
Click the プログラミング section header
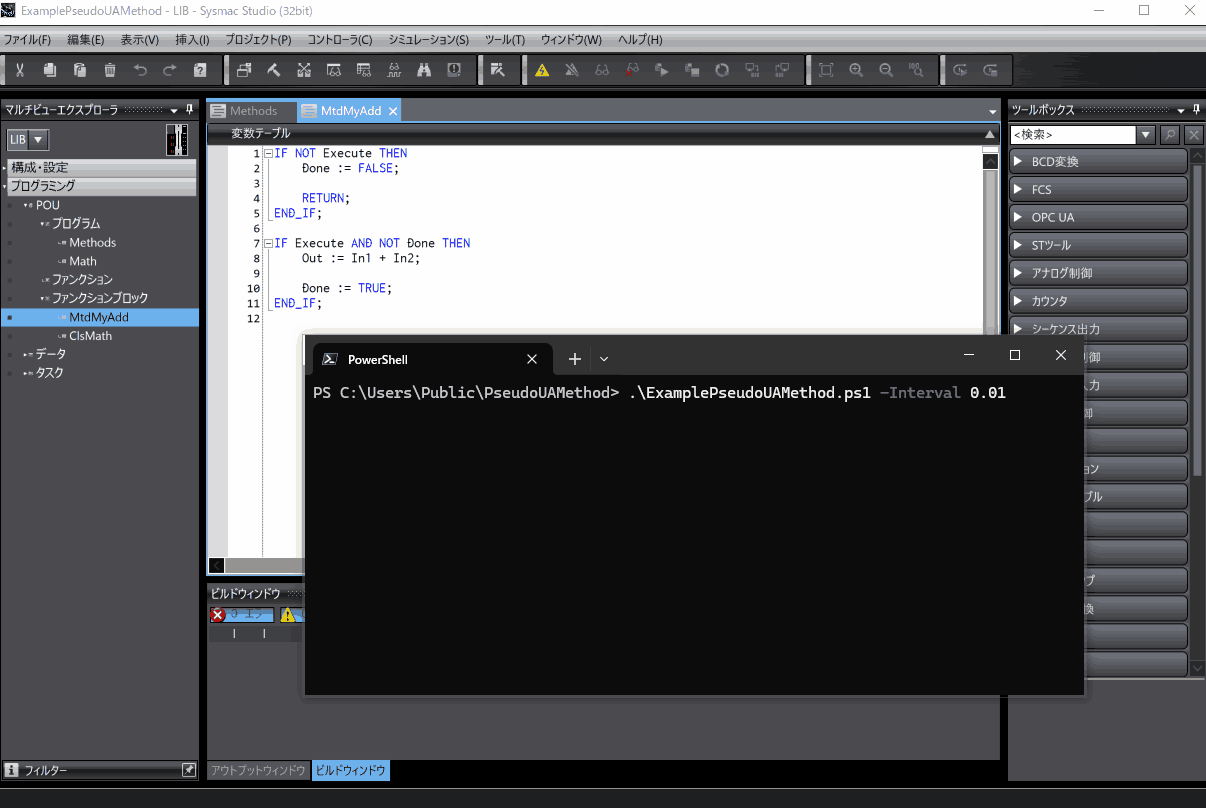pyautogui.click(x=100, y=185)
